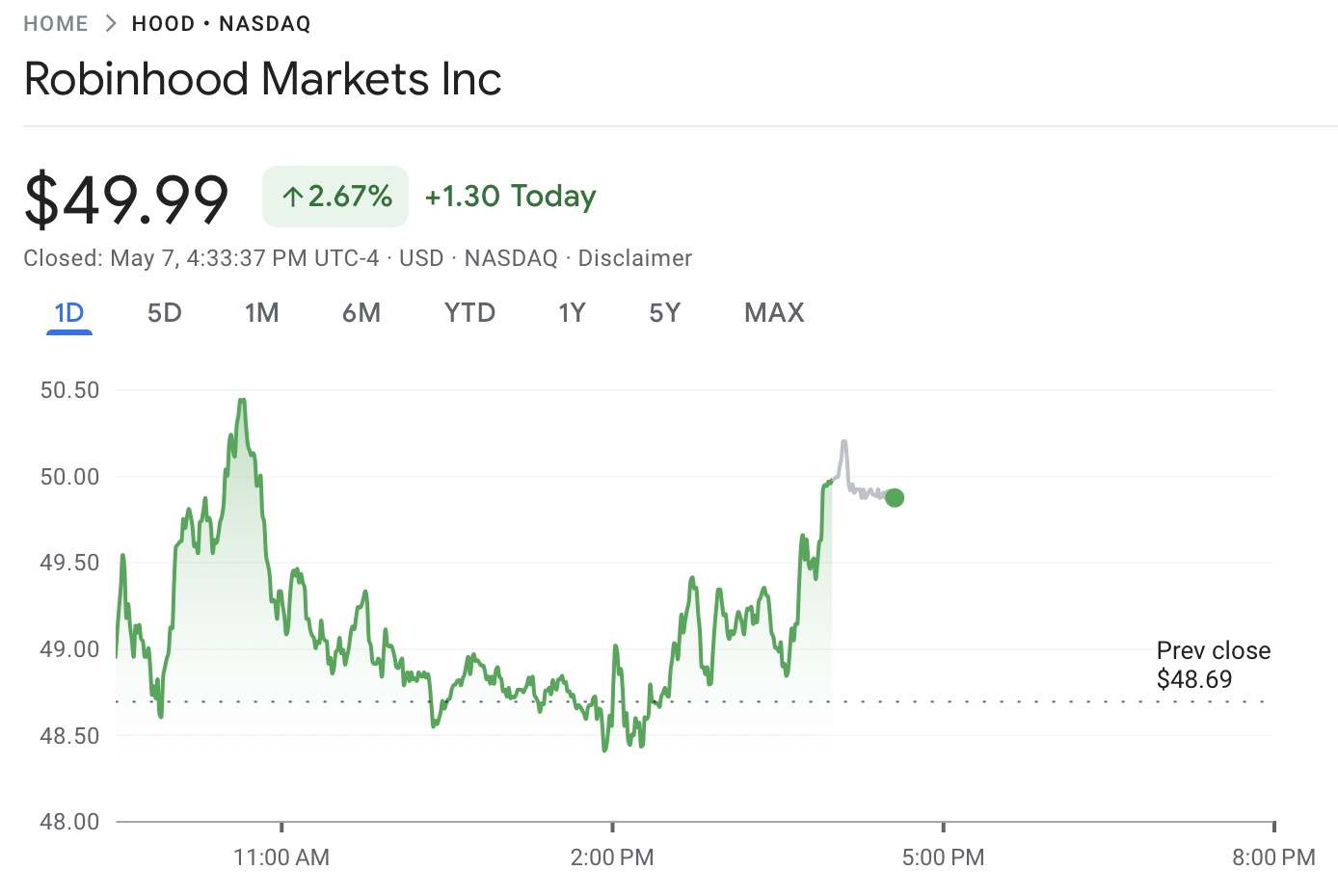
Task: Switch chart to 6M range
Action: [361, 313]
